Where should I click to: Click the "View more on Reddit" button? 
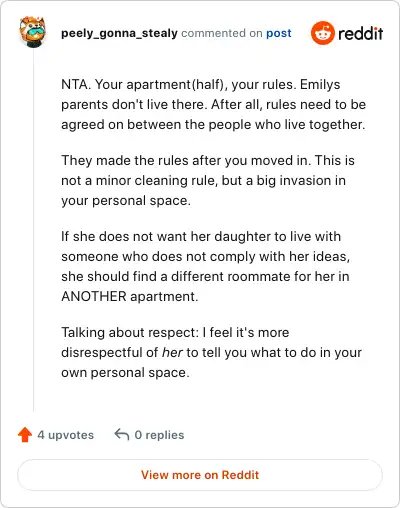pyautogui.click(x=200, y=475)
